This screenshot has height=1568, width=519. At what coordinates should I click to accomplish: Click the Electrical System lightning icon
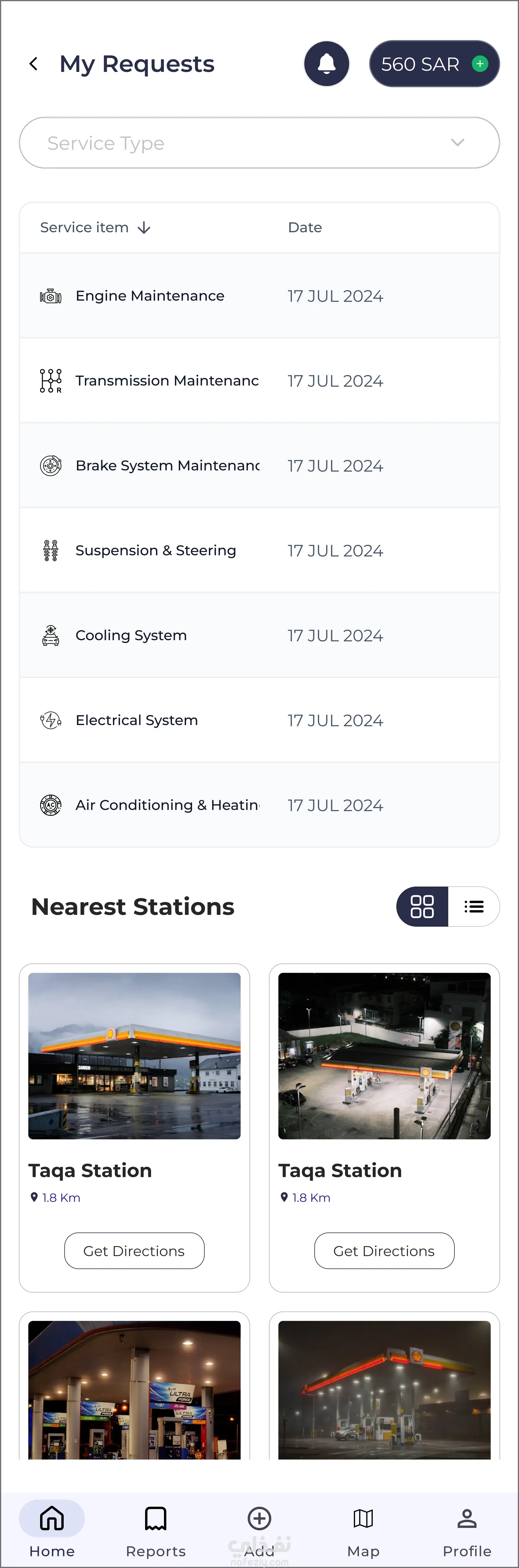[x=50, y=720]
